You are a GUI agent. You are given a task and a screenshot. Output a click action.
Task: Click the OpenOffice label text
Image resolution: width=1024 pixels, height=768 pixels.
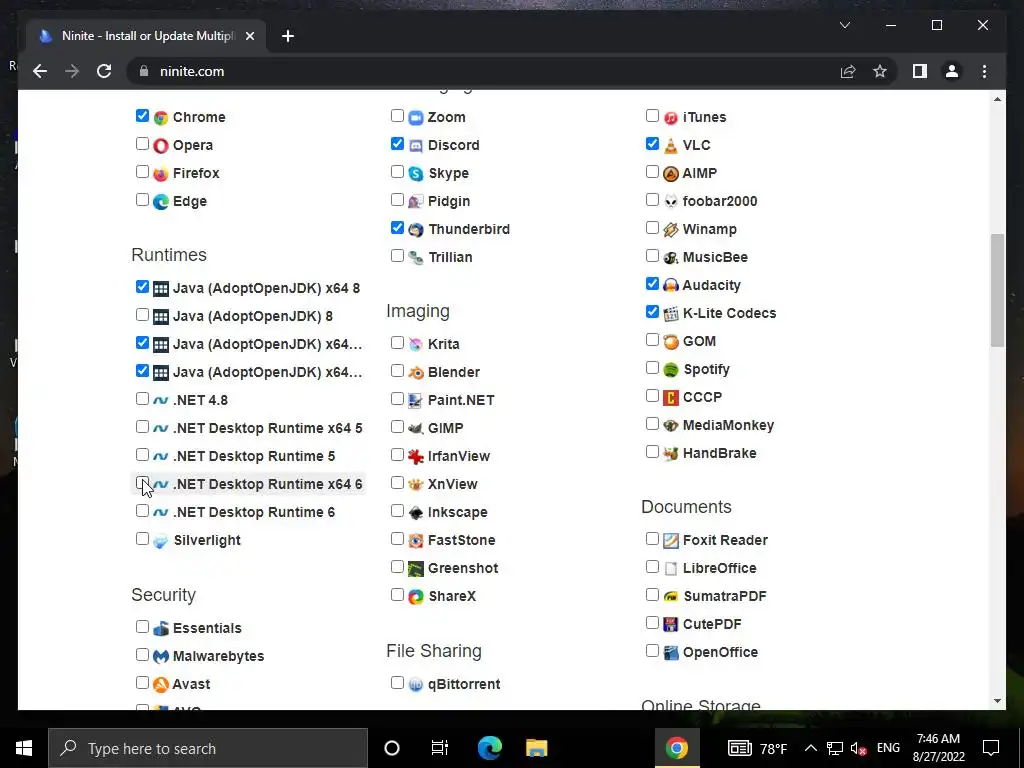720,652
